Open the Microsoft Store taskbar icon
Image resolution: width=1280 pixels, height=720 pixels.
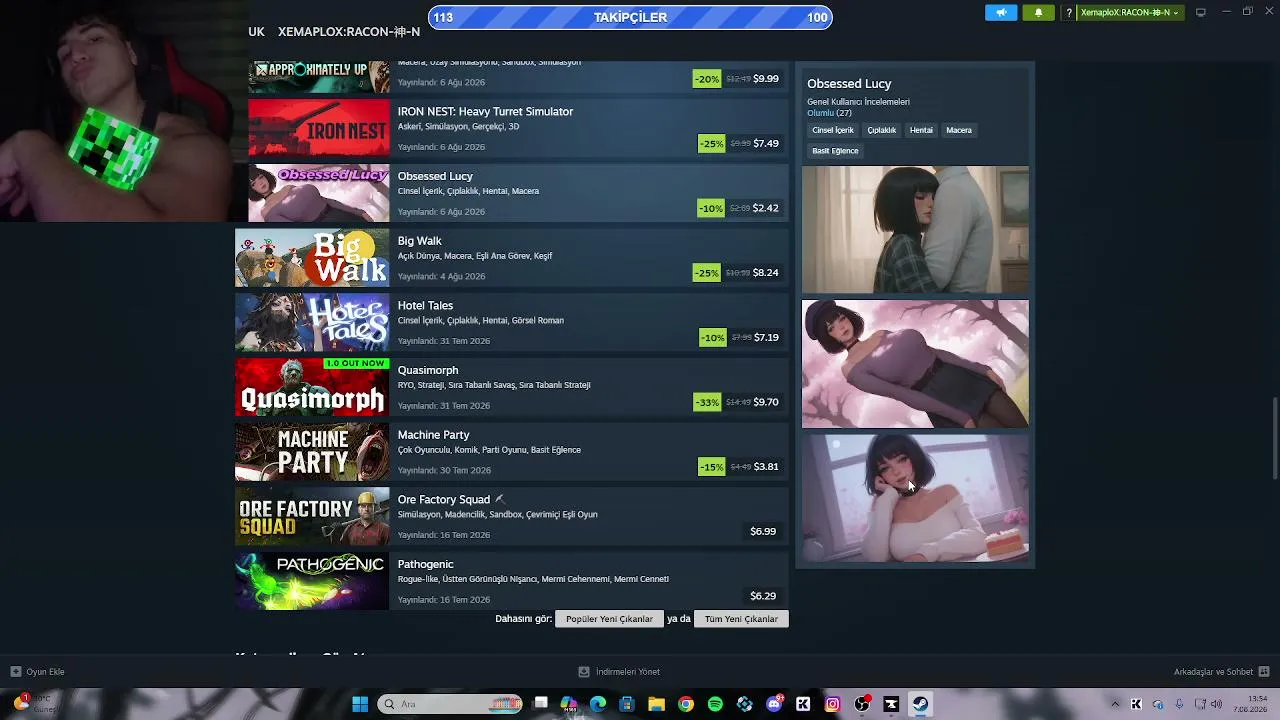coord(627,704)
